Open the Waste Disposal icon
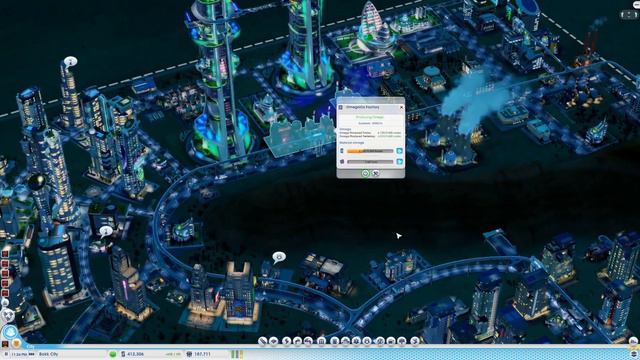 [x=335, y=342]
